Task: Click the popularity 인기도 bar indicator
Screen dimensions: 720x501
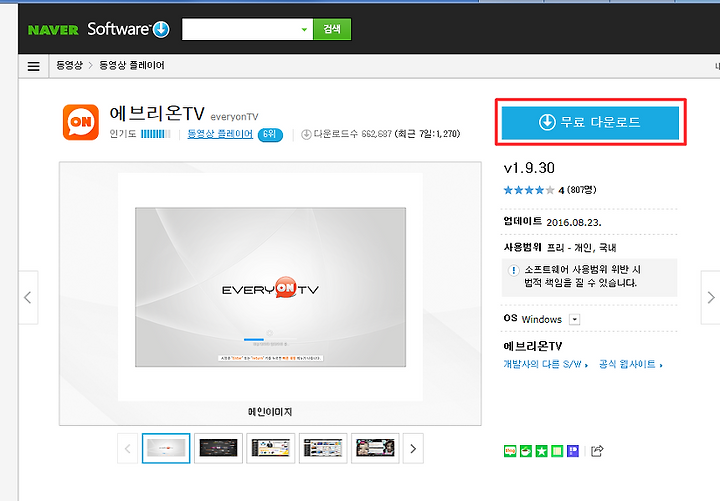Action: point(156,134)
